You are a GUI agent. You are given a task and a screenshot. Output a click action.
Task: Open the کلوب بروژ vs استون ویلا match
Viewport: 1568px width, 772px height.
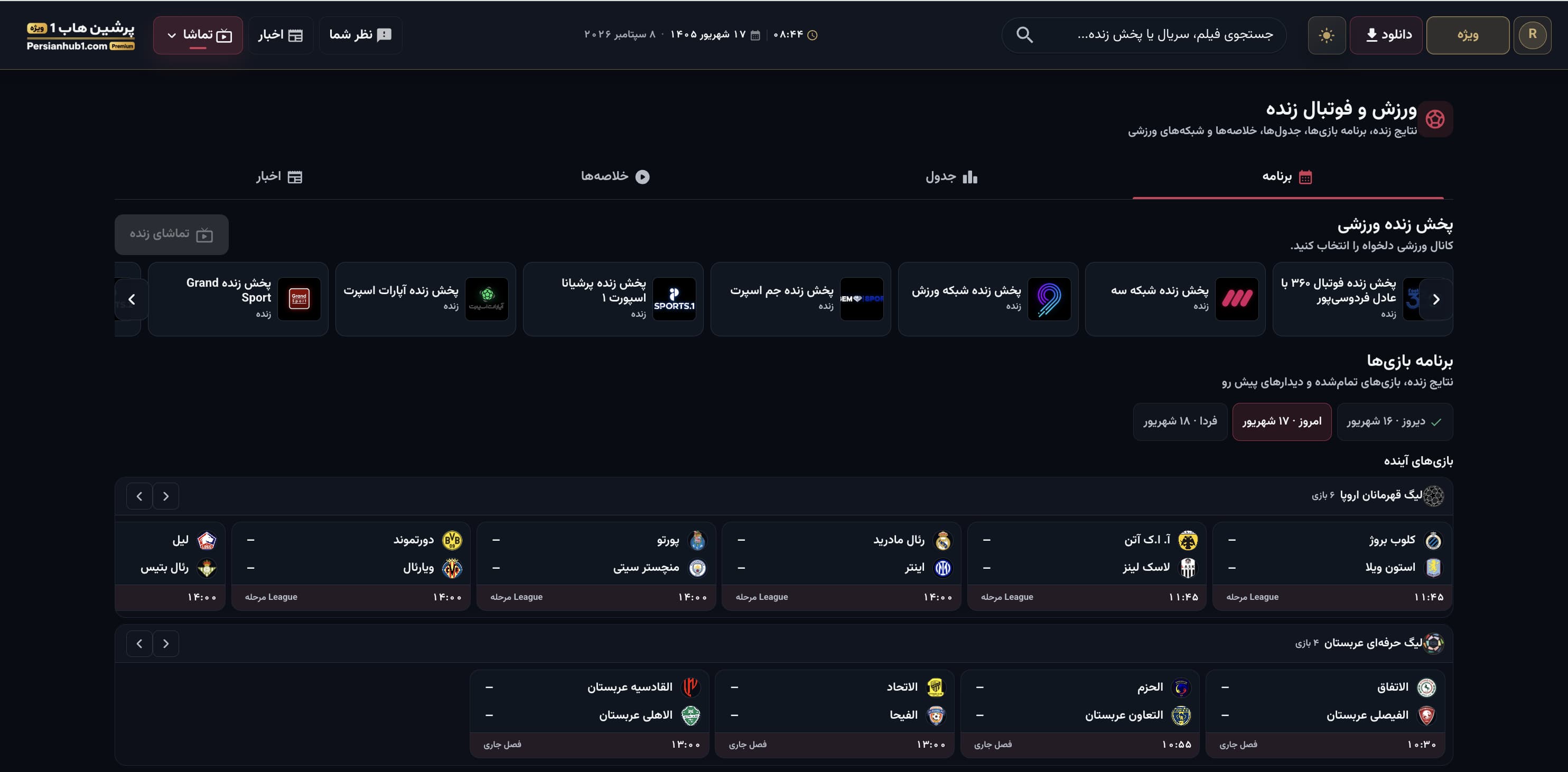pyautogui.click(x=1332, y=567)
